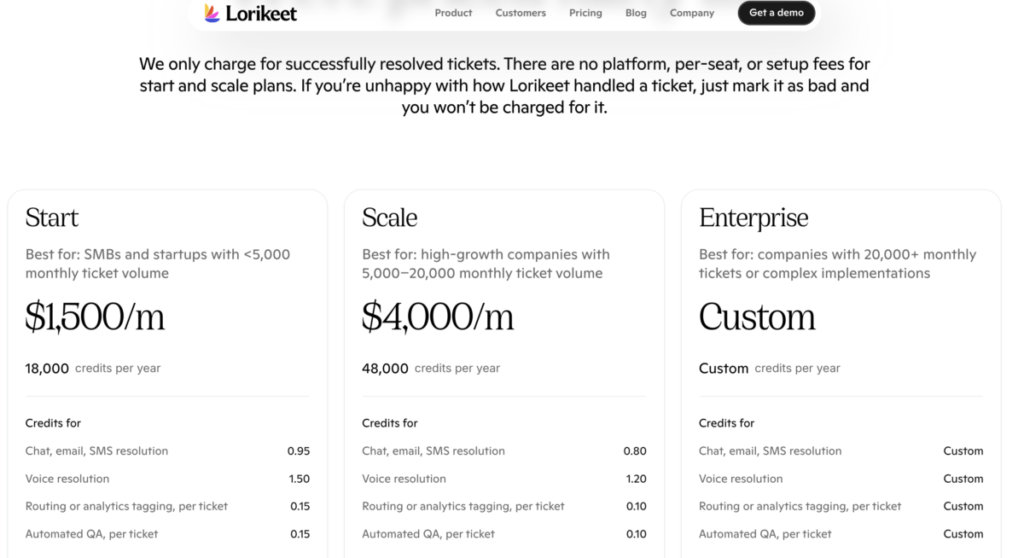This screenshot has height=558, width=1024.
Task: Click the Enterprise plan heading
Action: [x=754, y=218]
